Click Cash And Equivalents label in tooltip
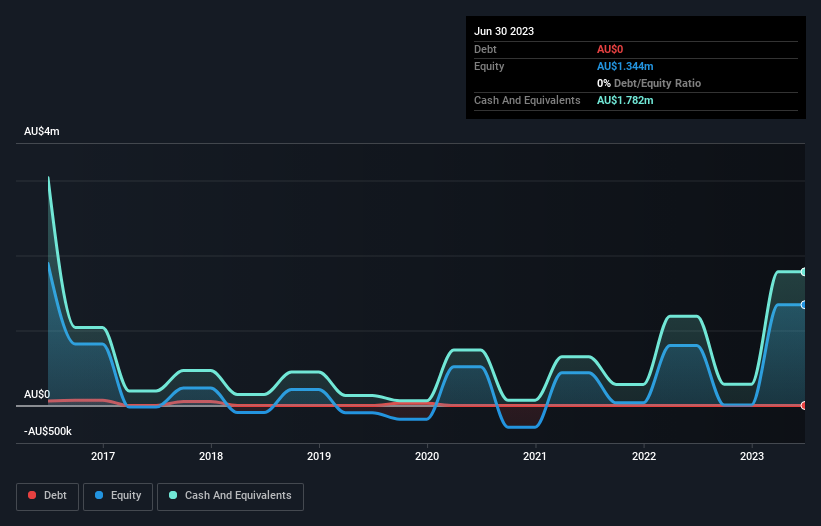 [x=527, y=100]
